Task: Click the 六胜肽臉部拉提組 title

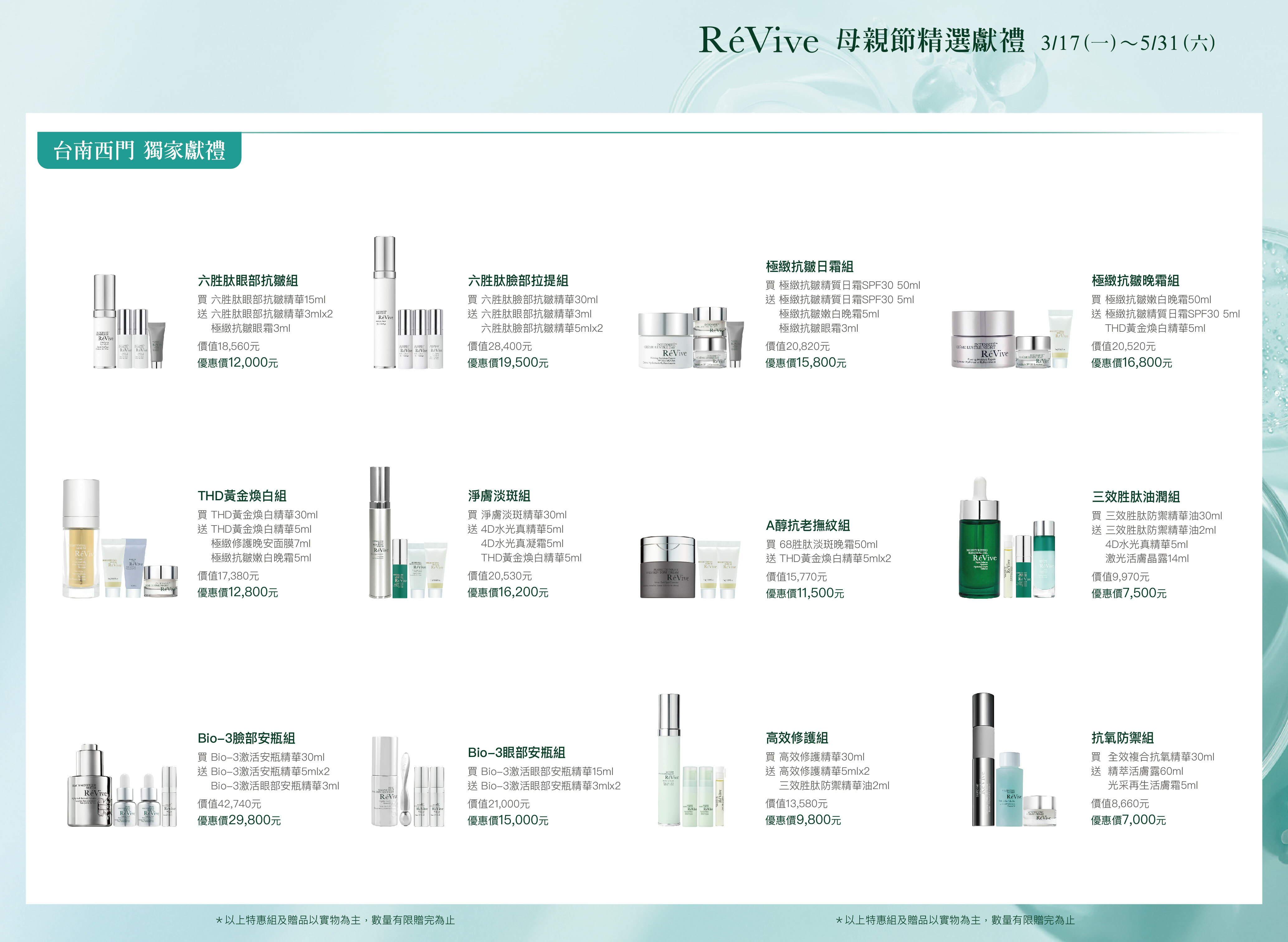Action: point(518,281)
